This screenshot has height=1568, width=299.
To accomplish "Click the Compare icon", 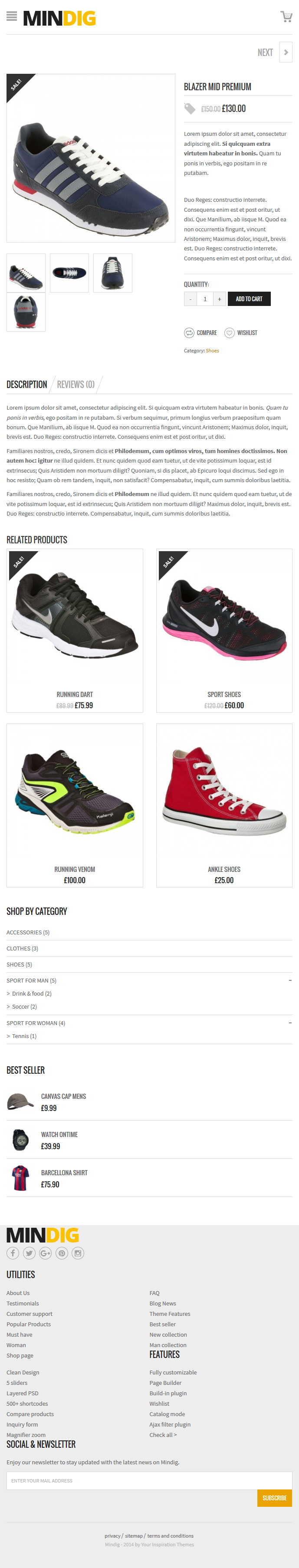I will [x=189, y=333].
